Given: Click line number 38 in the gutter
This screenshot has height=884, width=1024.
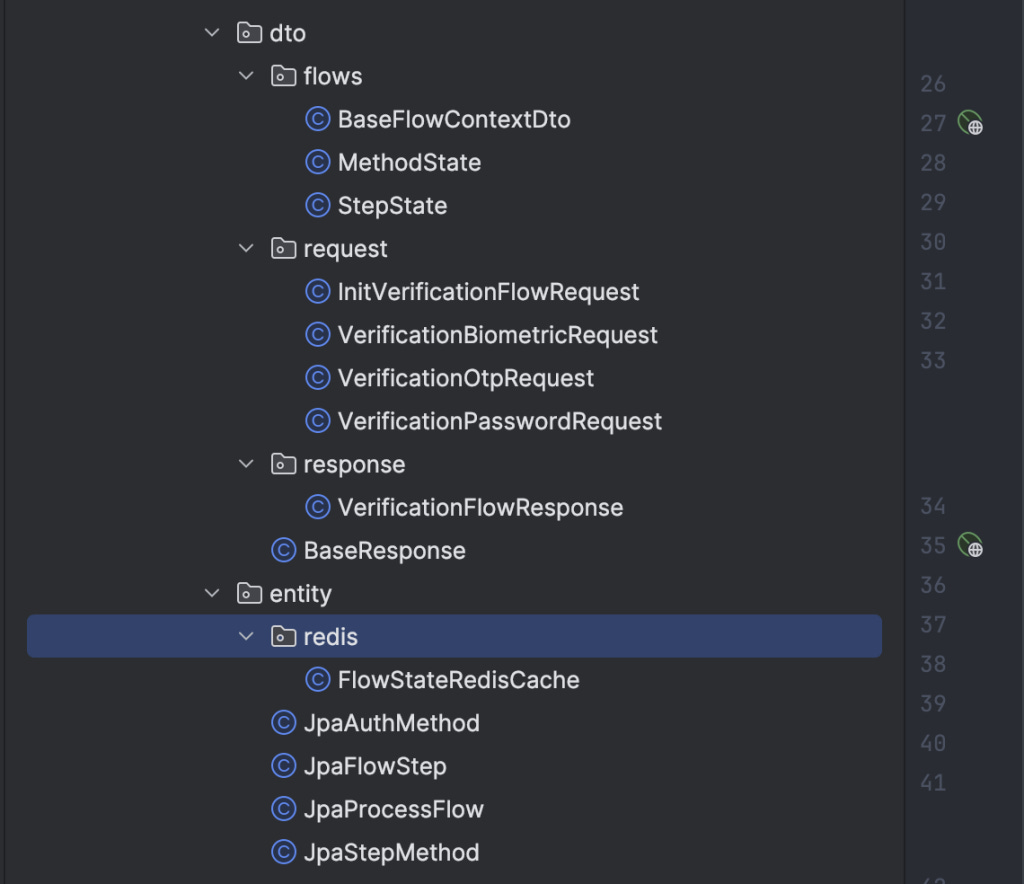Looking at the screenshot, I should coord(933,664).
